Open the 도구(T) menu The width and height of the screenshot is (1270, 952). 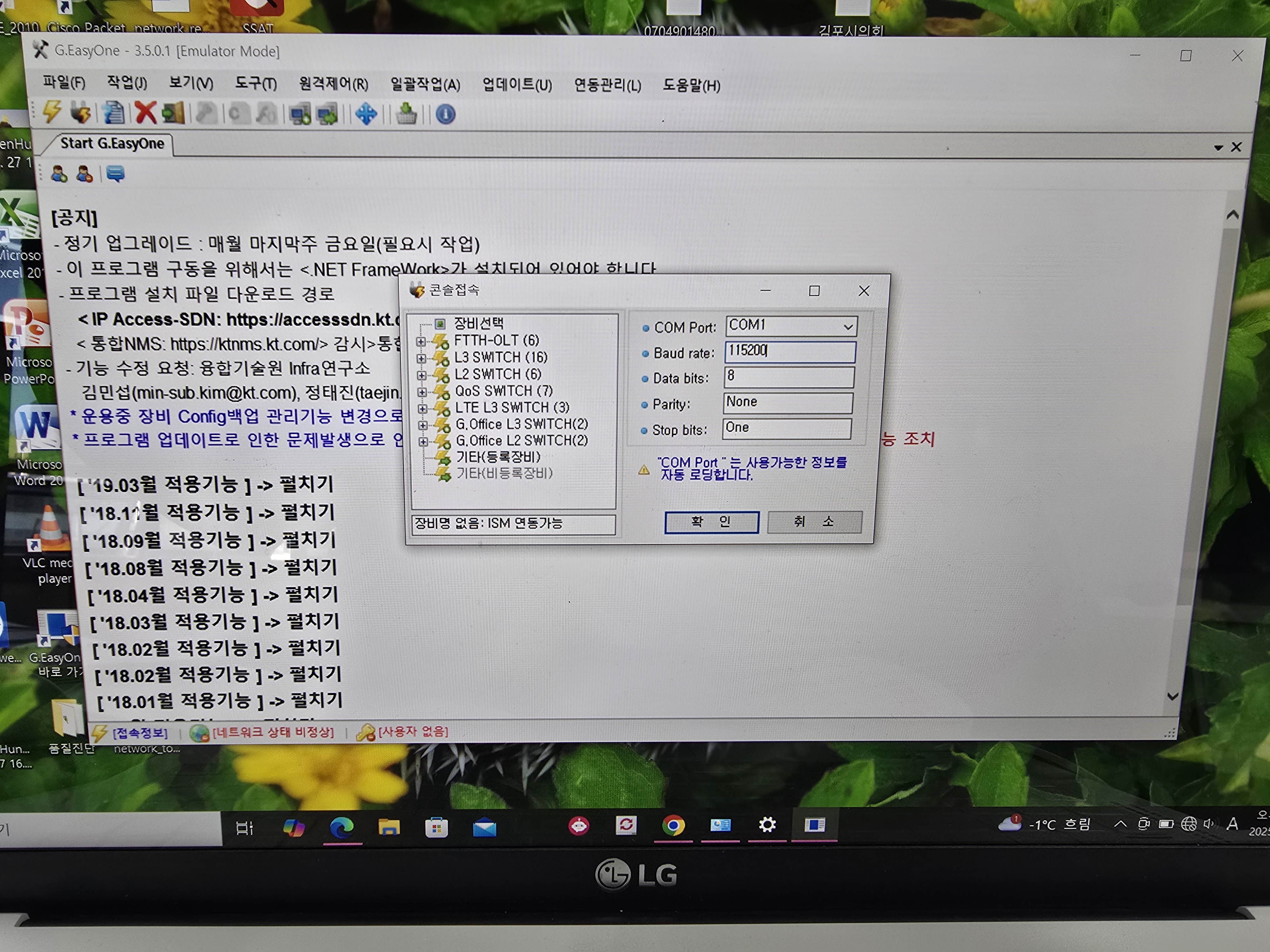pyautogui.click(x=256, y=84)
